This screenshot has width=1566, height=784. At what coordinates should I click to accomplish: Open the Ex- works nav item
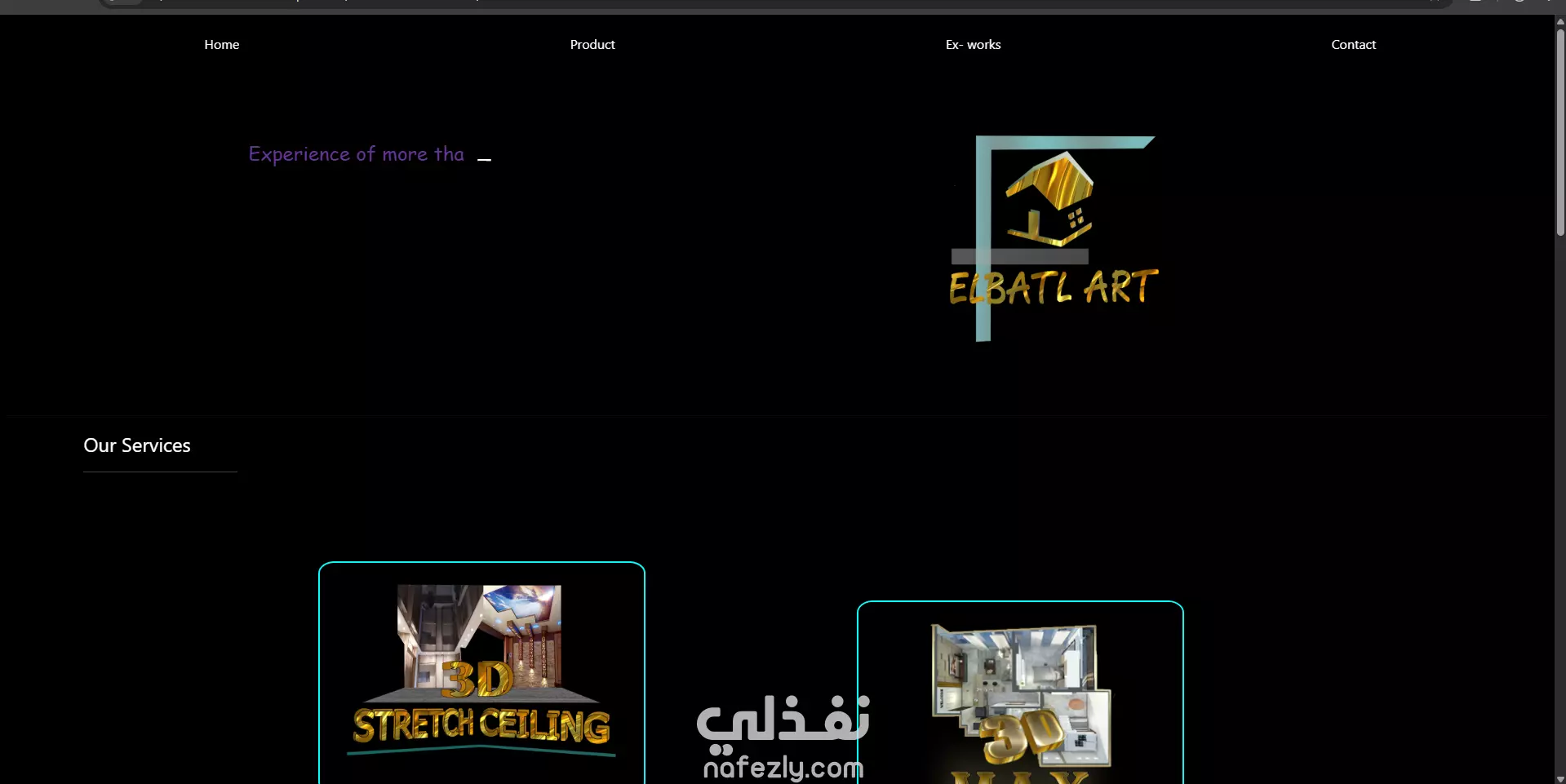973,45
